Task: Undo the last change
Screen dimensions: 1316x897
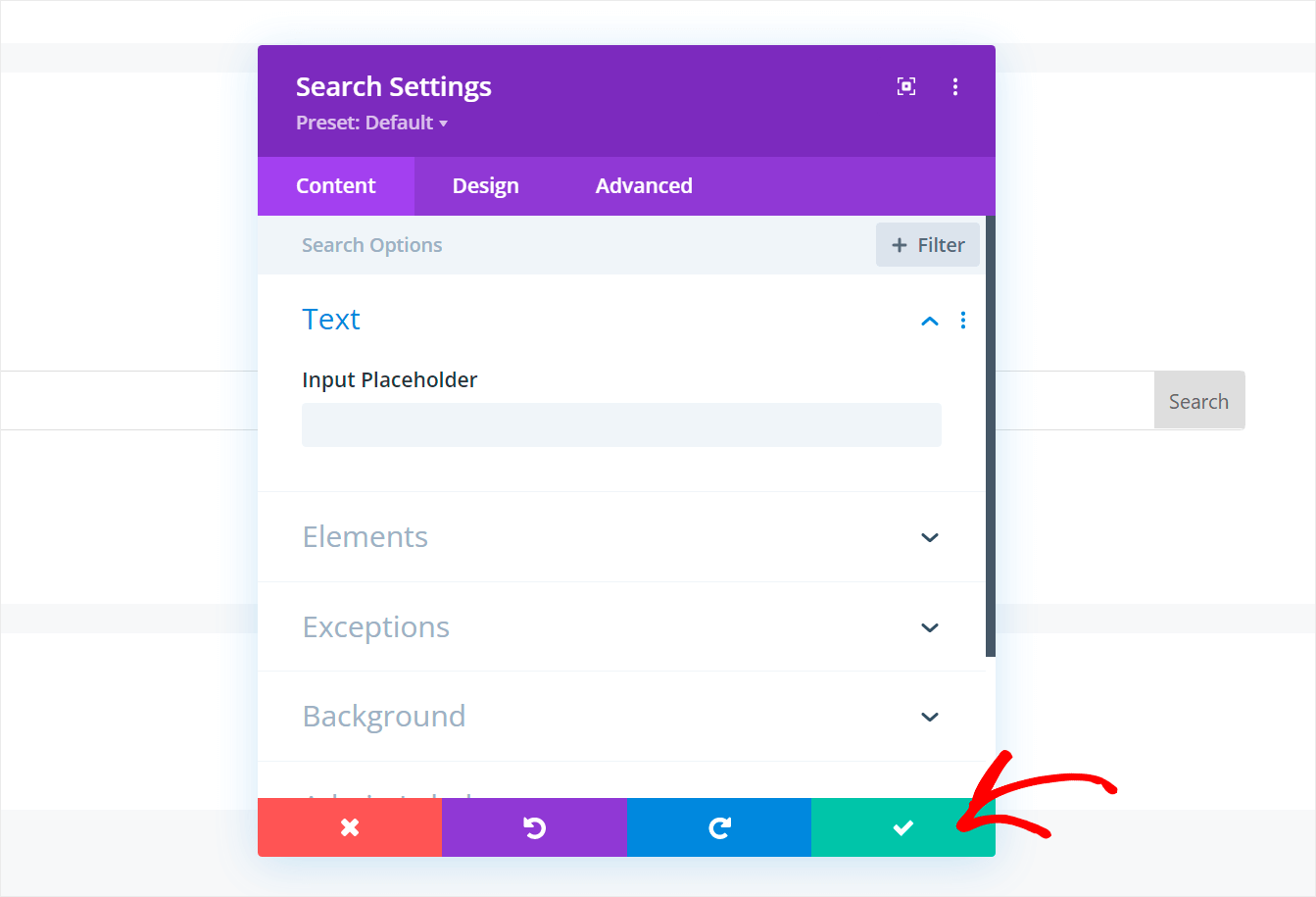Action: 534,827
